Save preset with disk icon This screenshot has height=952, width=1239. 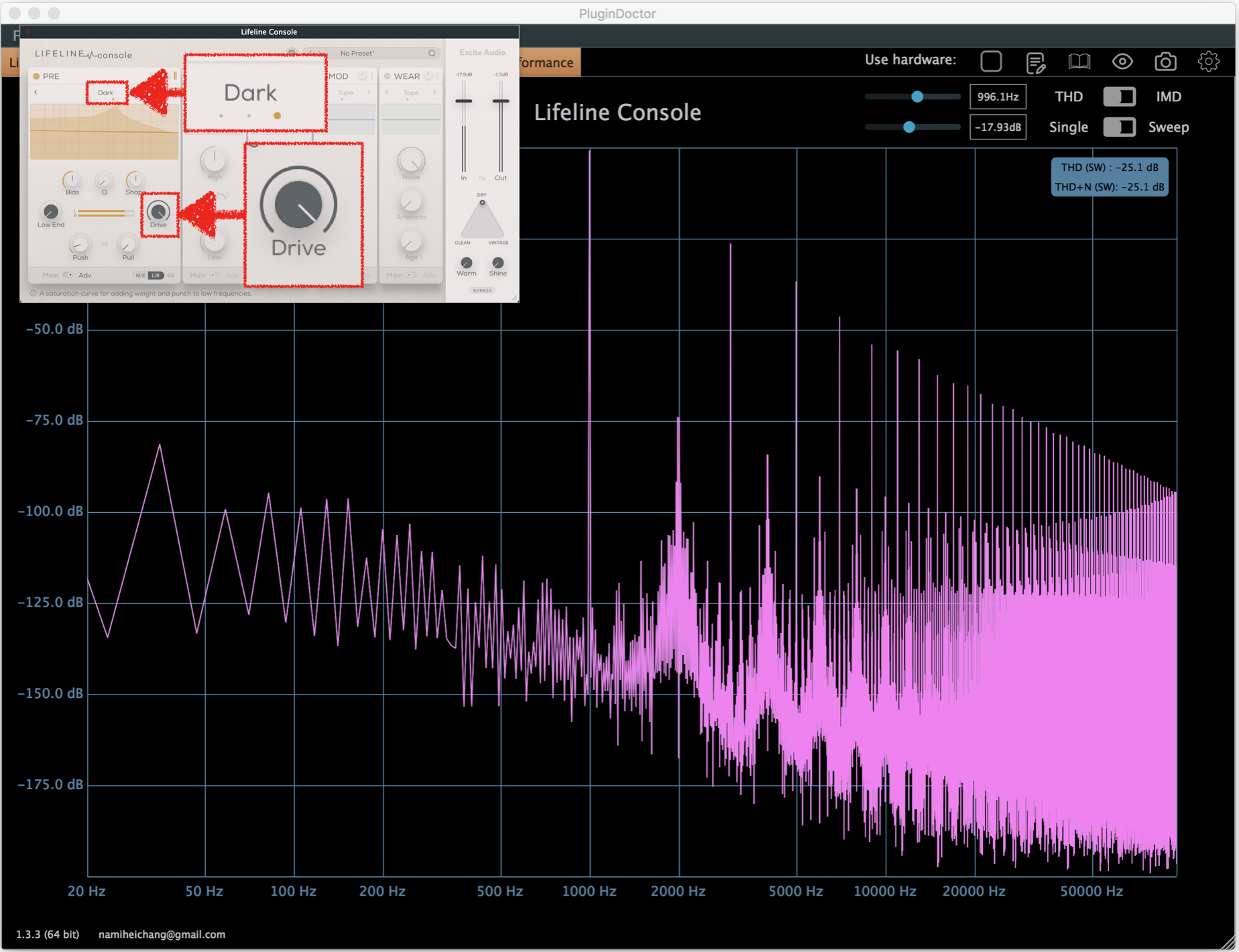click(292, 52)
